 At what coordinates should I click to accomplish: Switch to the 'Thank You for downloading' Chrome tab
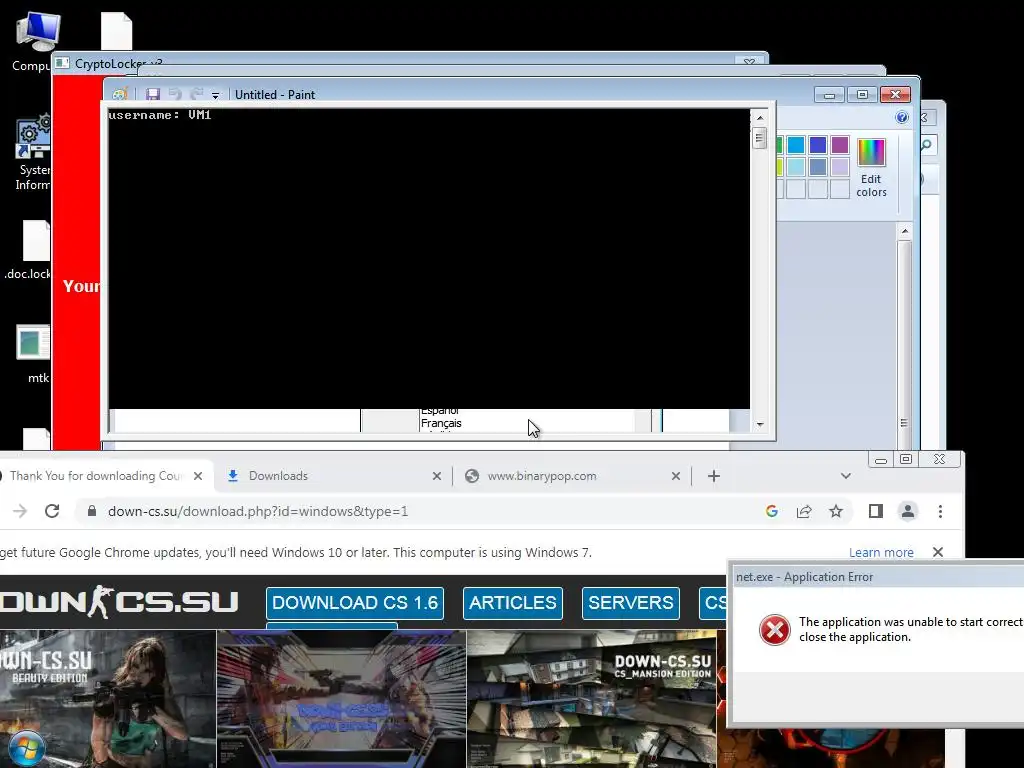(97, 475)
